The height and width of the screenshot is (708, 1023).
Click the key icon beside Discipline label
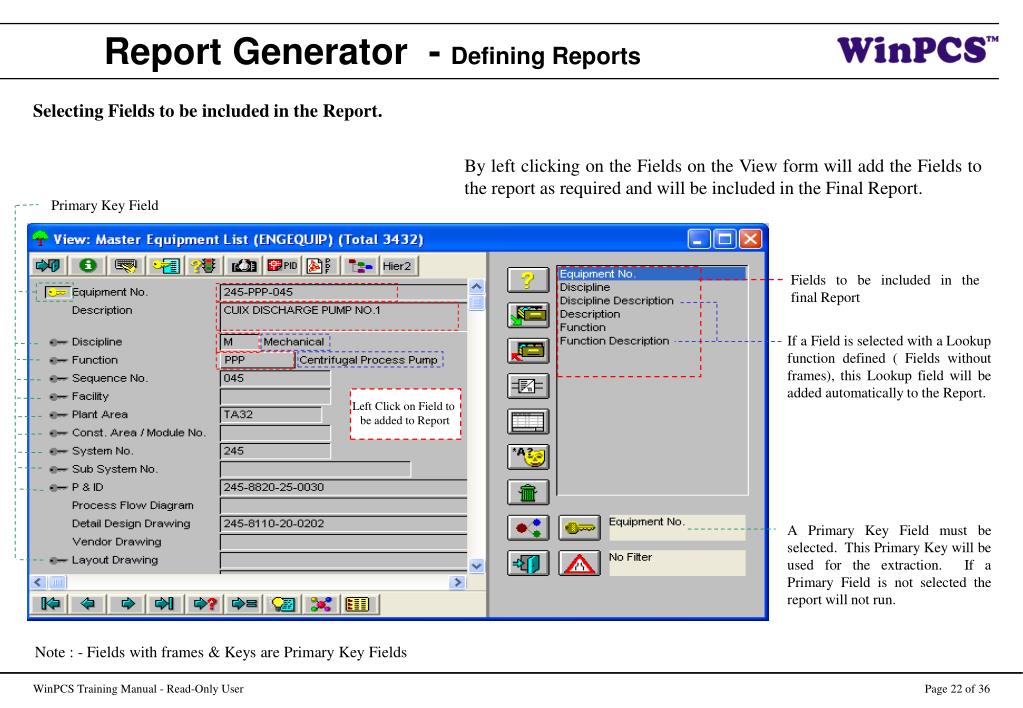[58, 342]
